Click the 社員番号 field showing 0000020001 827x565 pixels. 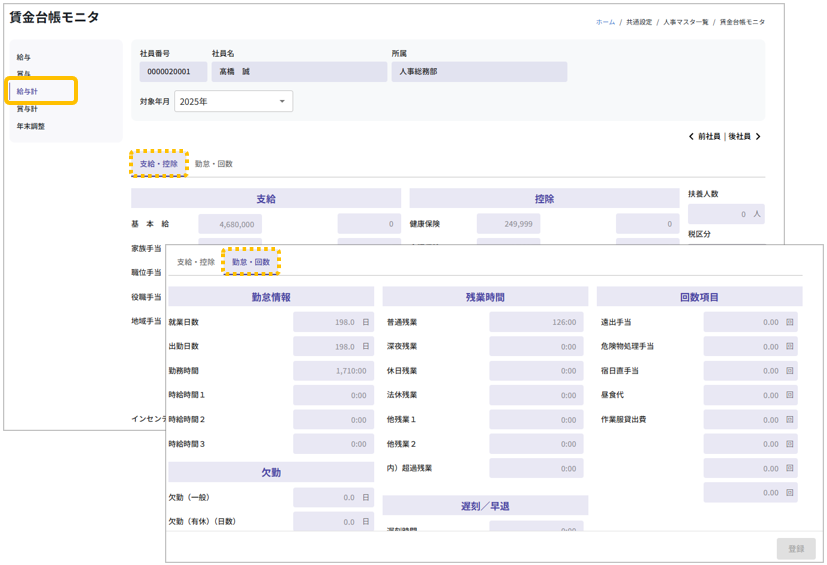point(173,72)
